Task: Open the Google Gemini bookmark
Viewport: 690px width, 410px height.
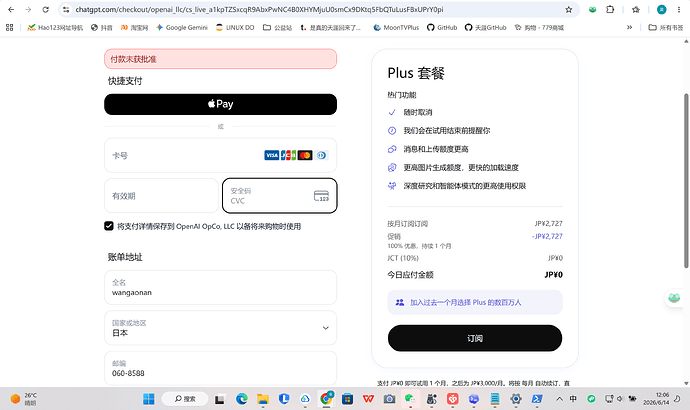Action: coord(181,27)
